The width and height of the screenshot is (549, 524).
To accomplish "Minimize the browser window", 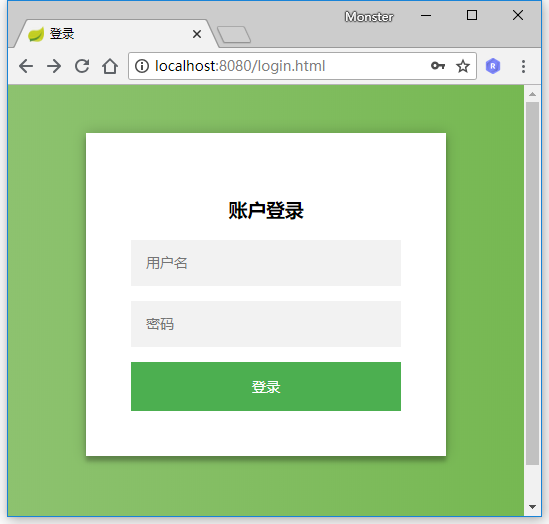I will [x=426, y=15].
